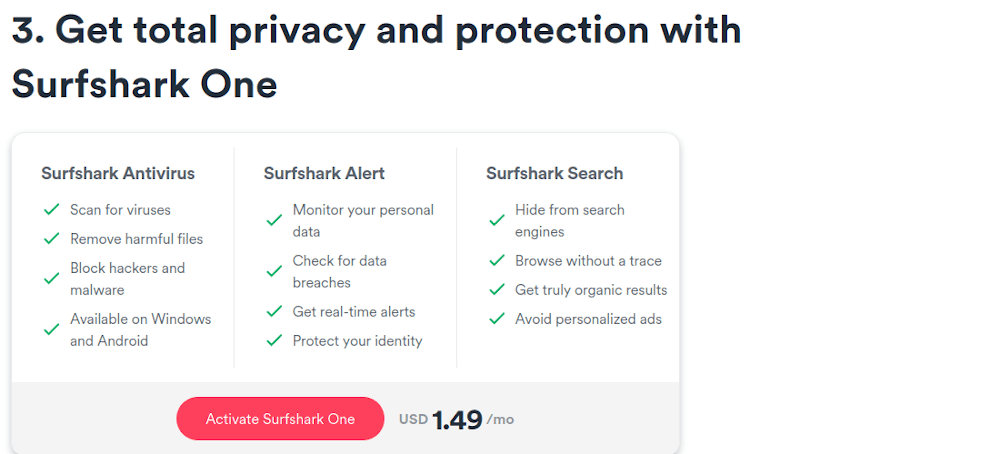
Task: Click the Surfshark Alert heading
Action: pos(324,173)
